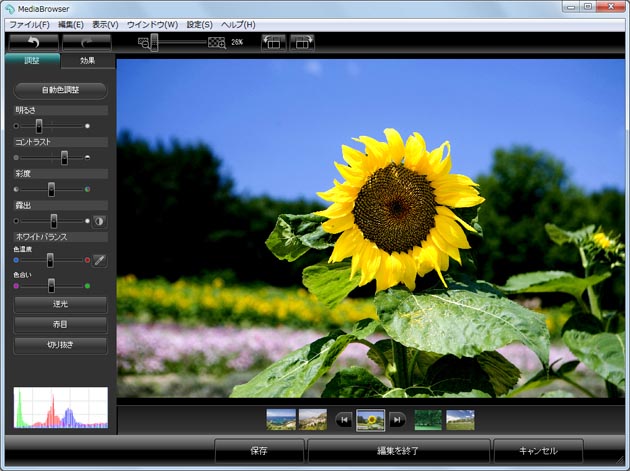Image resolution: width=630 pixels, height=471 pixels.
Task: Click the zoom in magnifier icon
Action: [217, 43]
